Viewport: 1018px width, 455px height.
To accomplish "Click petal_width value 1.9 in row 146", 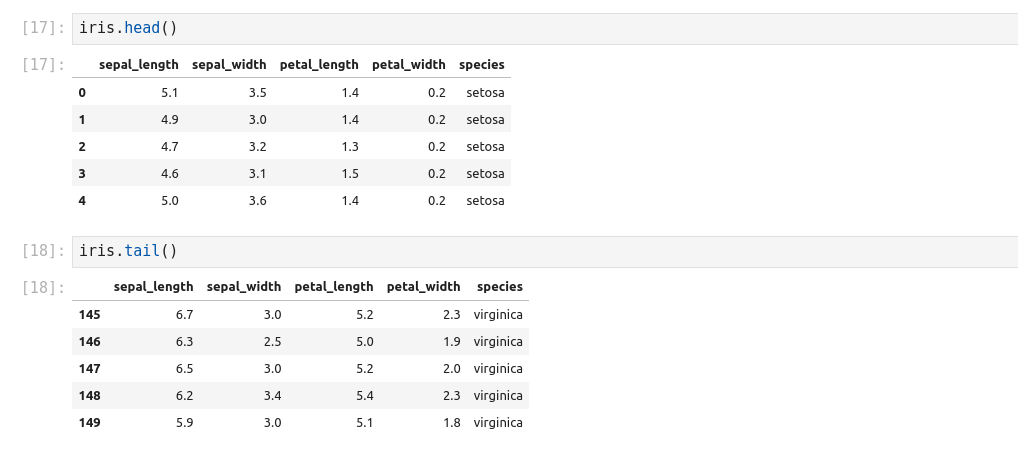I will (451, 342).
